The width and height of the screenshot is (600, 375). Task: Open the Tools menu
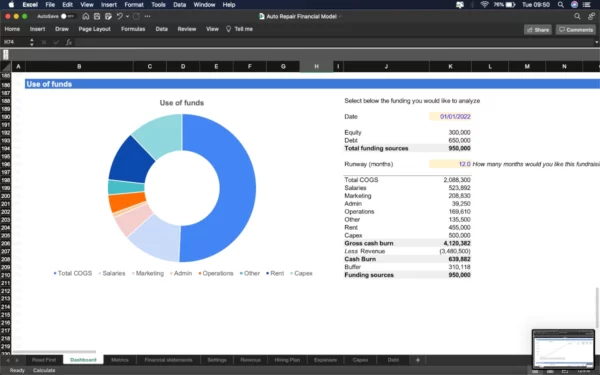point(158,5)
